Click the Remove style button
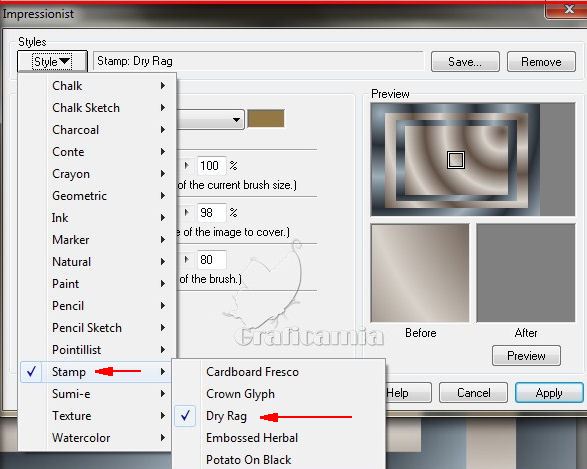 point(541,61)
